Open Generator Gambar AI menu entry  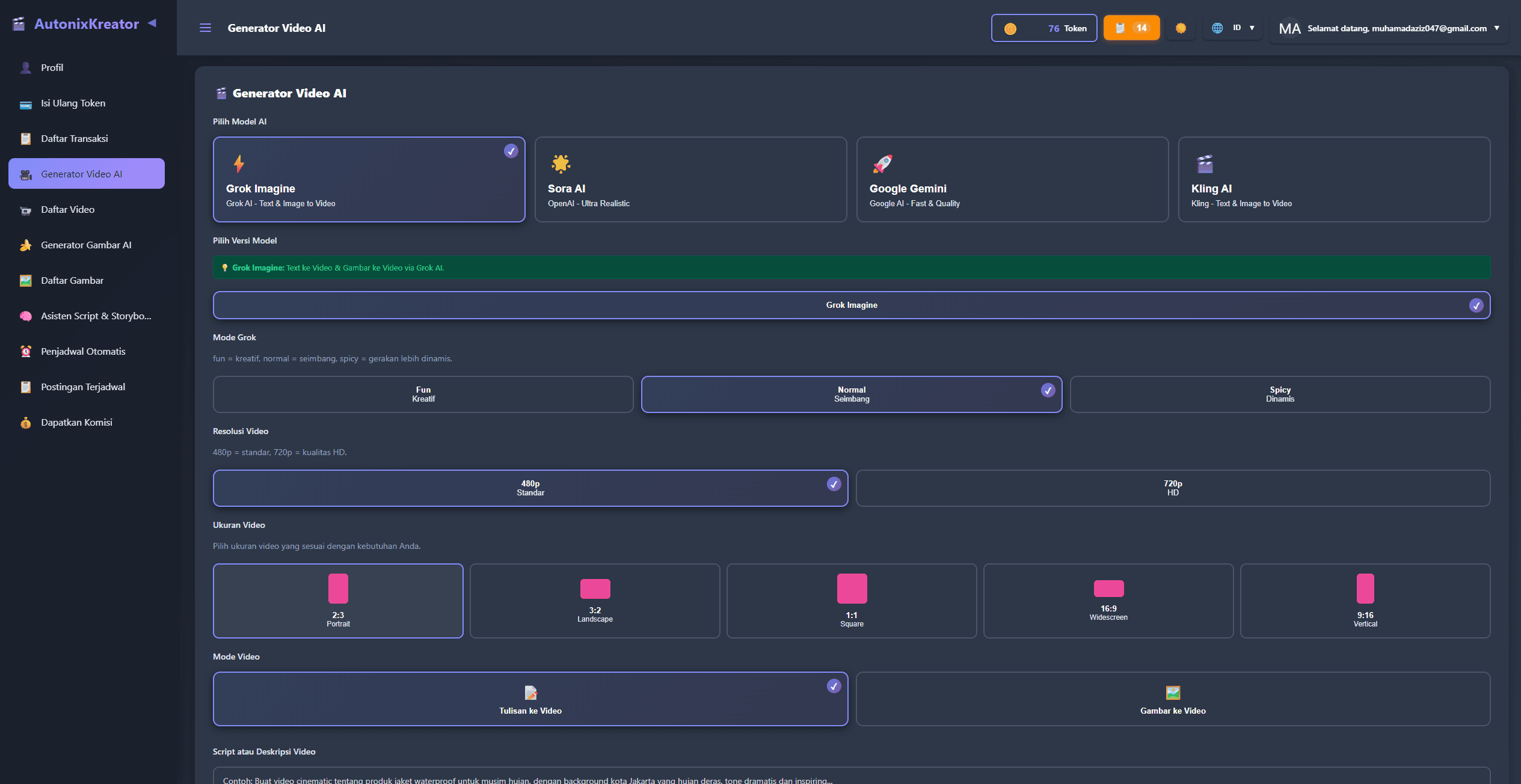click(87, 245)
